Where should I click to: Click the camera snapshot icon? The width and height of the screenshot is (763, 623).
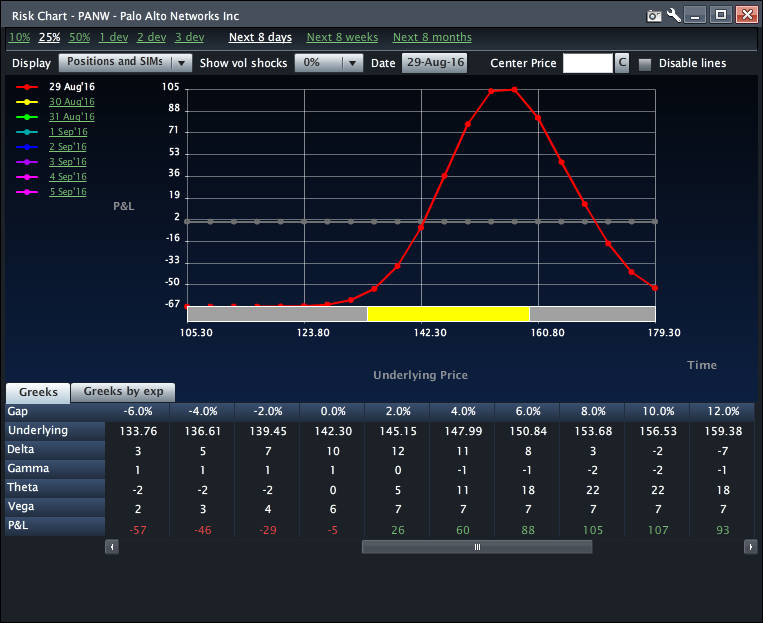[654, 15]
